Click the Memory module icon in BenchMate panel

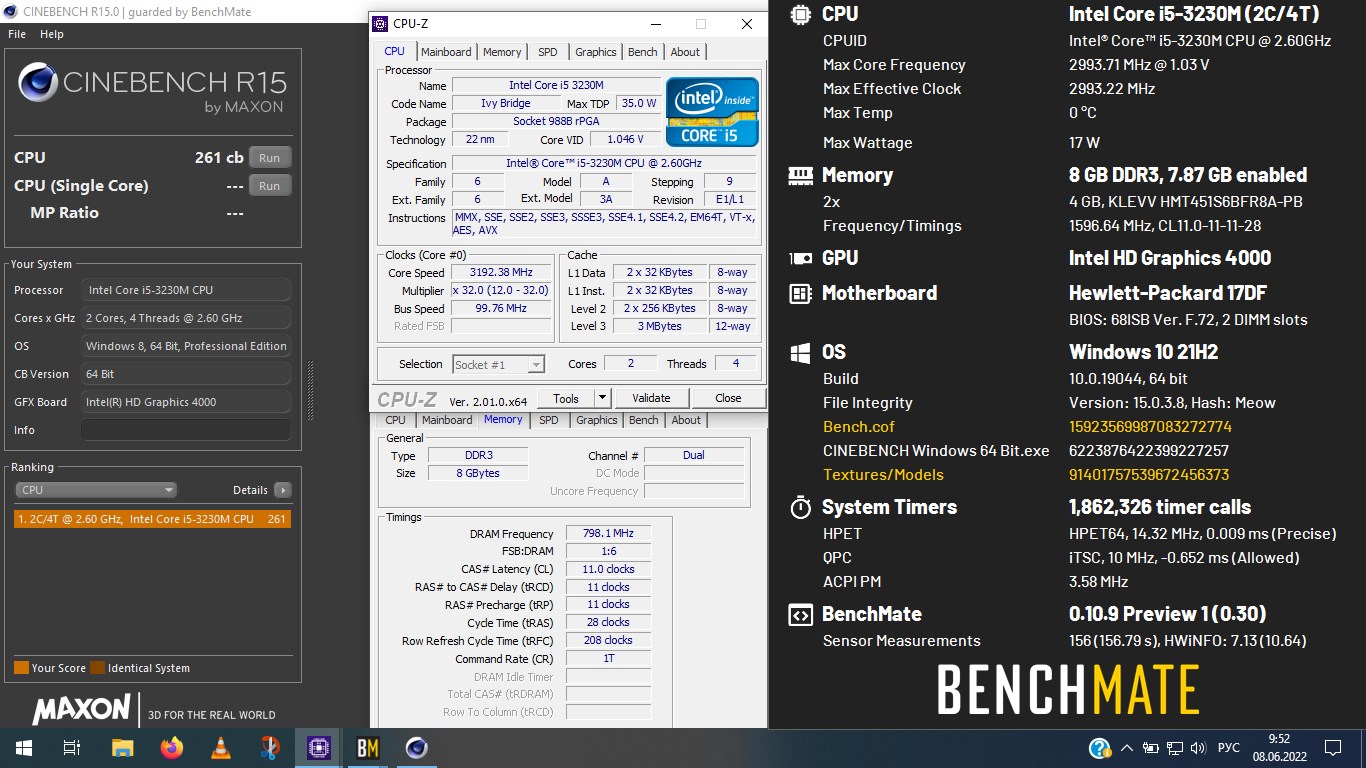(800, 175)
